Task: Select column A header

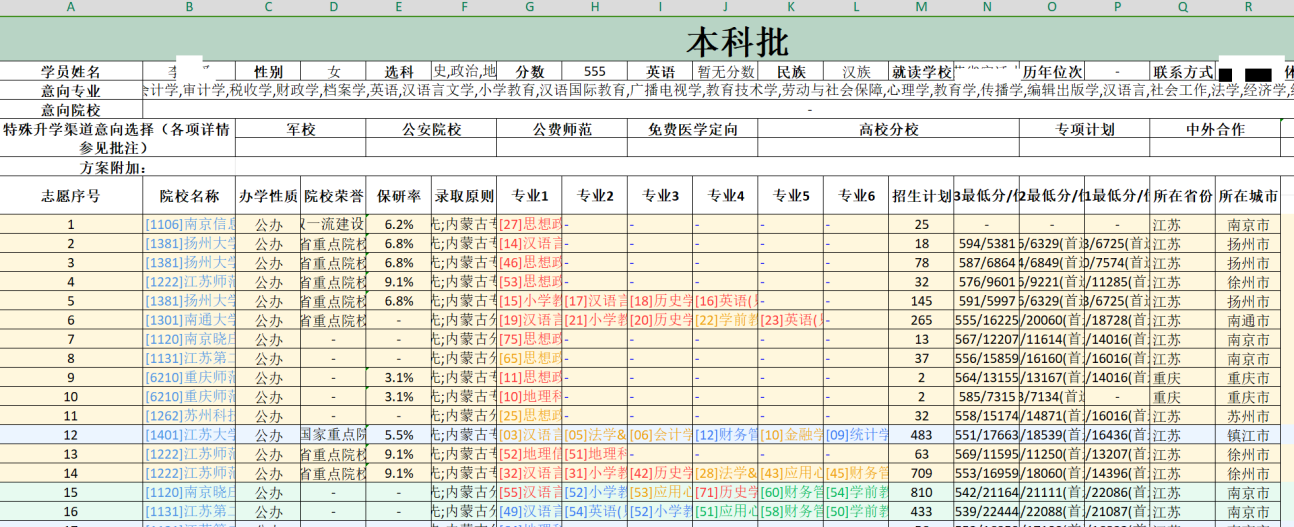Action: 70,7
